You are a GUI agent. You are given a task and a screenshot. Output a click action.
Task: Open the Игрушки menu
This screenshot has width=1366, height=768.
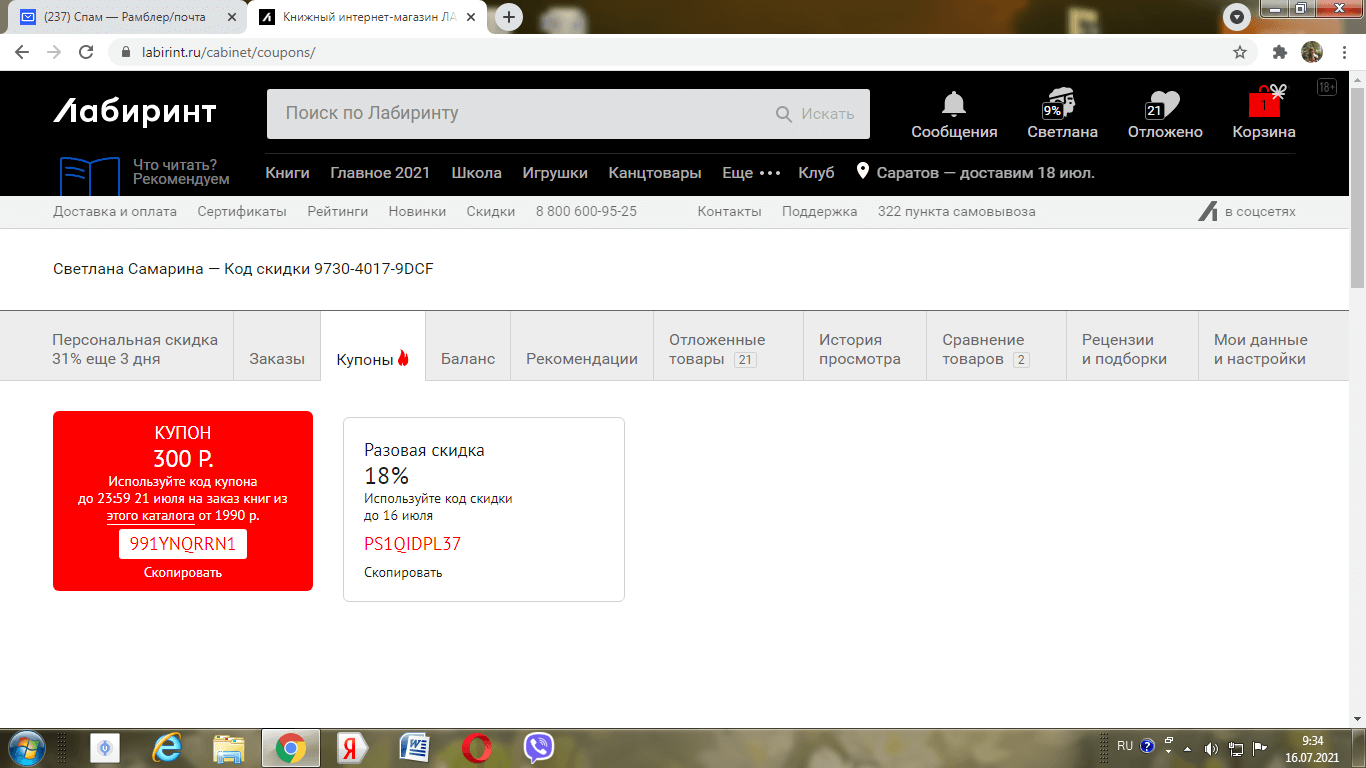click(x=555, y=172)
